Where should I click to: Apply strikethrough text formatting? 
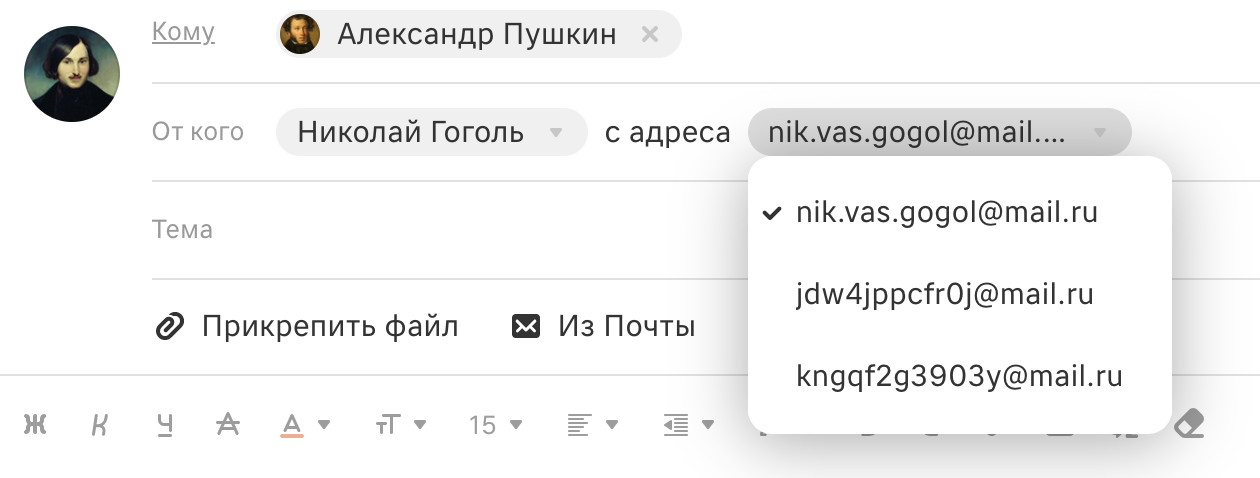tap(228, 425)
